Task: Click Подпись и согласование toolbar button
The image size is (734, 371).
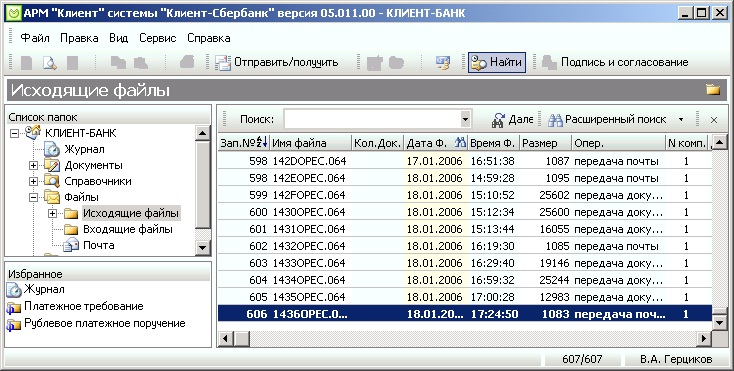Action: tap(615, 63)
